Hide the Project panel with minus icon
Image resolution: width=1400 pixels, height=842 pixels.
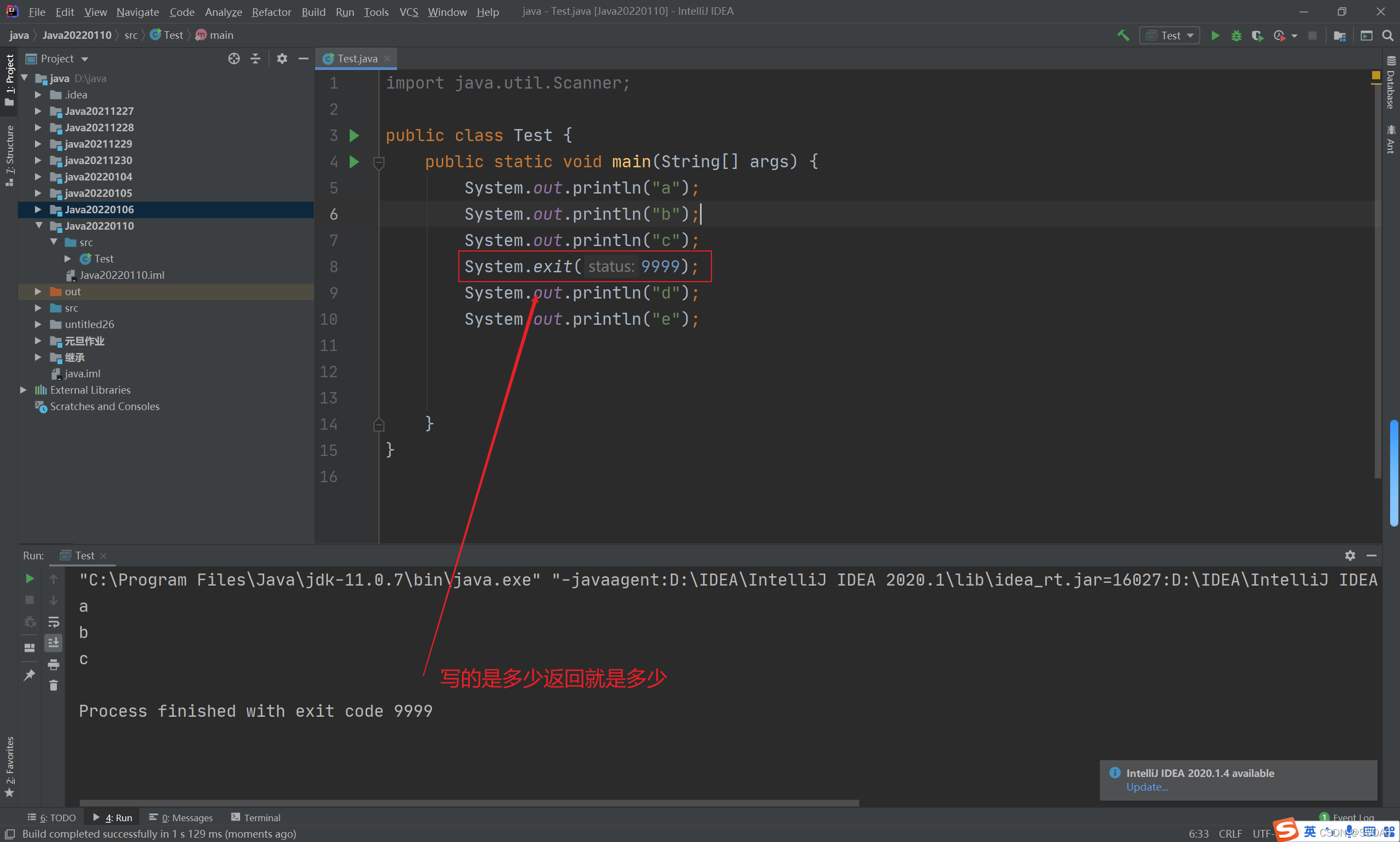303,59
